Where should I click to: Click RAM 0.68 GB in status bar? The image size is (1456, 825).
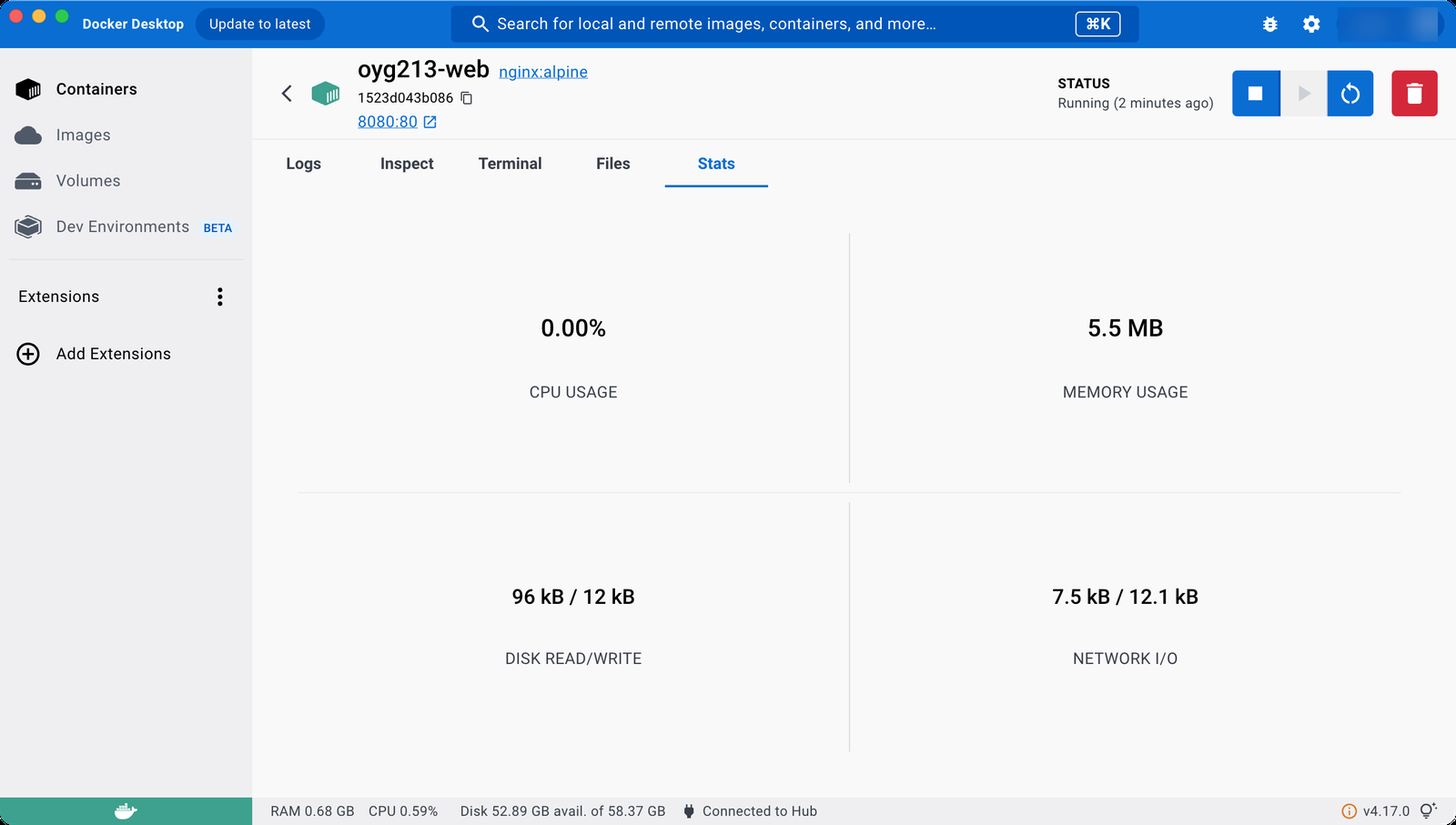point(312,811)
